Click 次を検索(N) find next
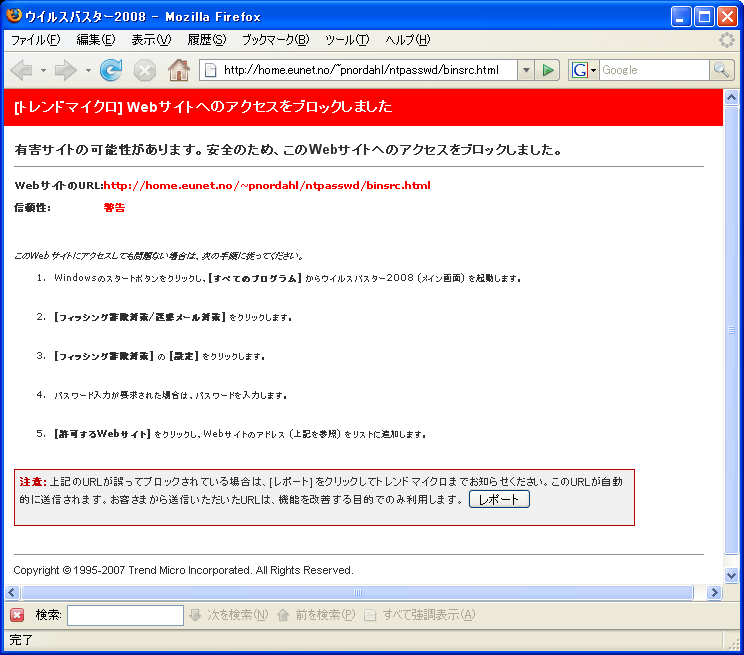The image size is (744, 655). (x=229, y=615)
